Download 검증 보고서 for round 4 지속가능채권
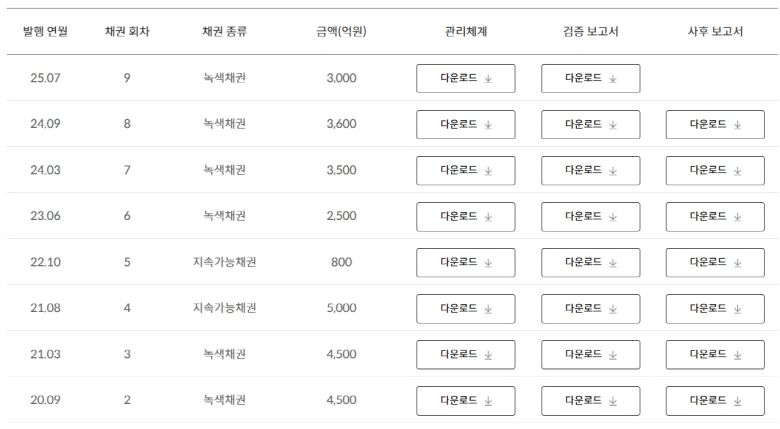The image size is (780, 429). pyautogui.click(x=590, y=308)
